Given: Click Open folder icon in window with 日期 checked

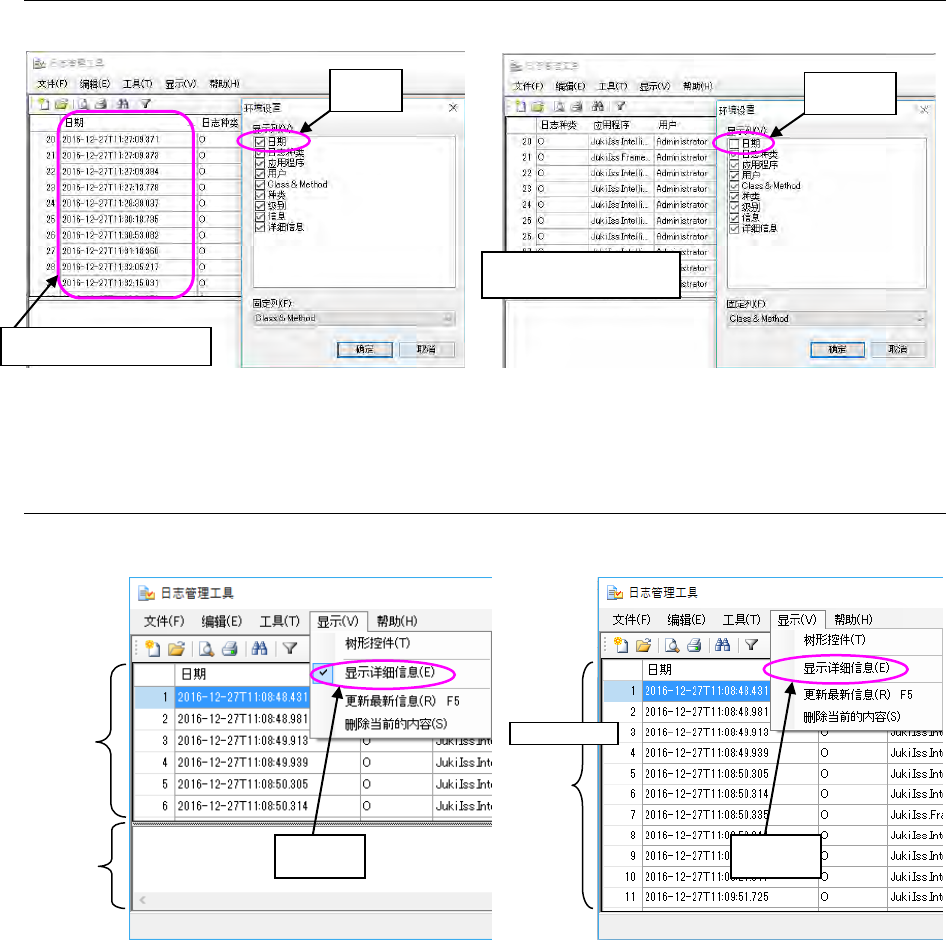Looking at the screenshot, I should pyautogui.click(x=61, y=104).
